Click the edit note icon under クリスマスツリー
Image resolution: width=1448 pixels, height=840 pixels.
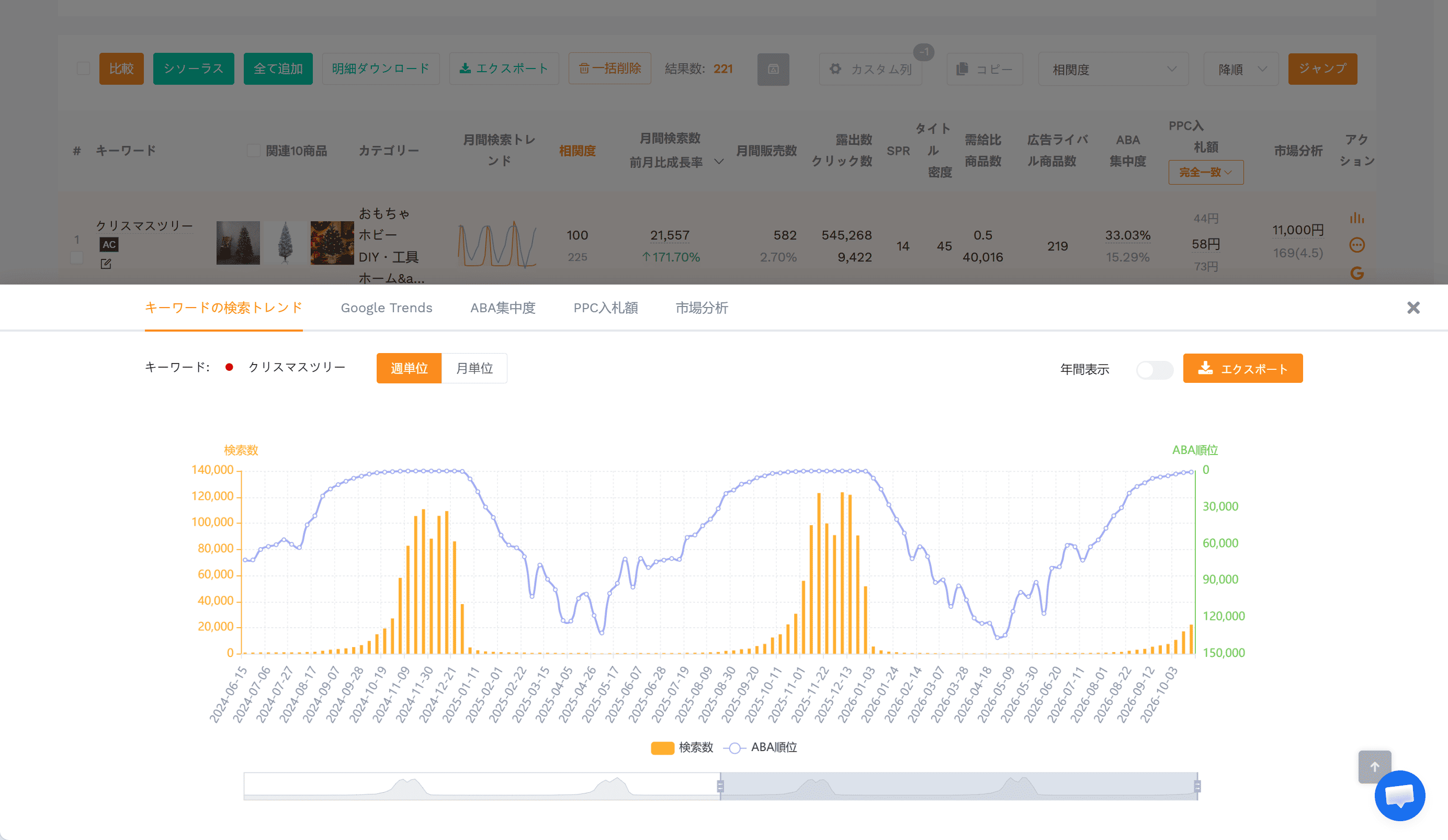(x=106, y=264)
